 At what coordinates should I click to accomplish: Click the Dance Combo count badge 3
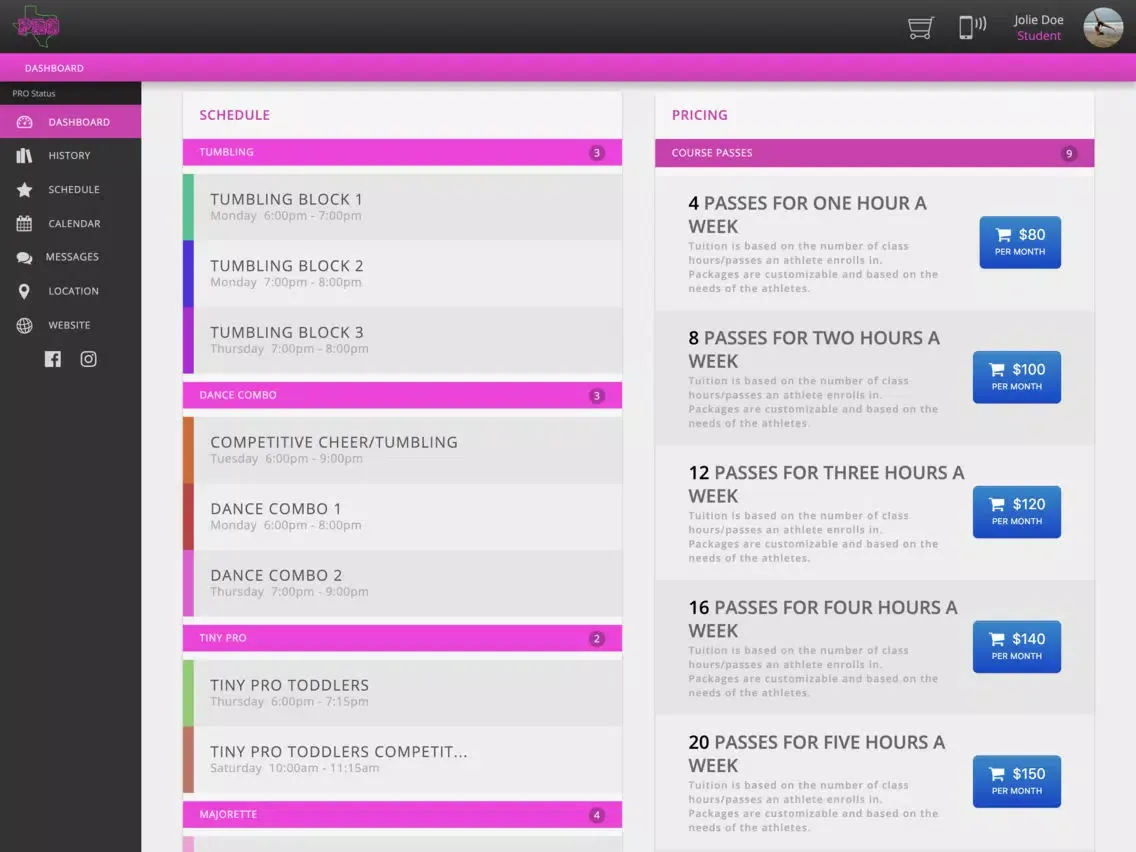click(596, 396)
